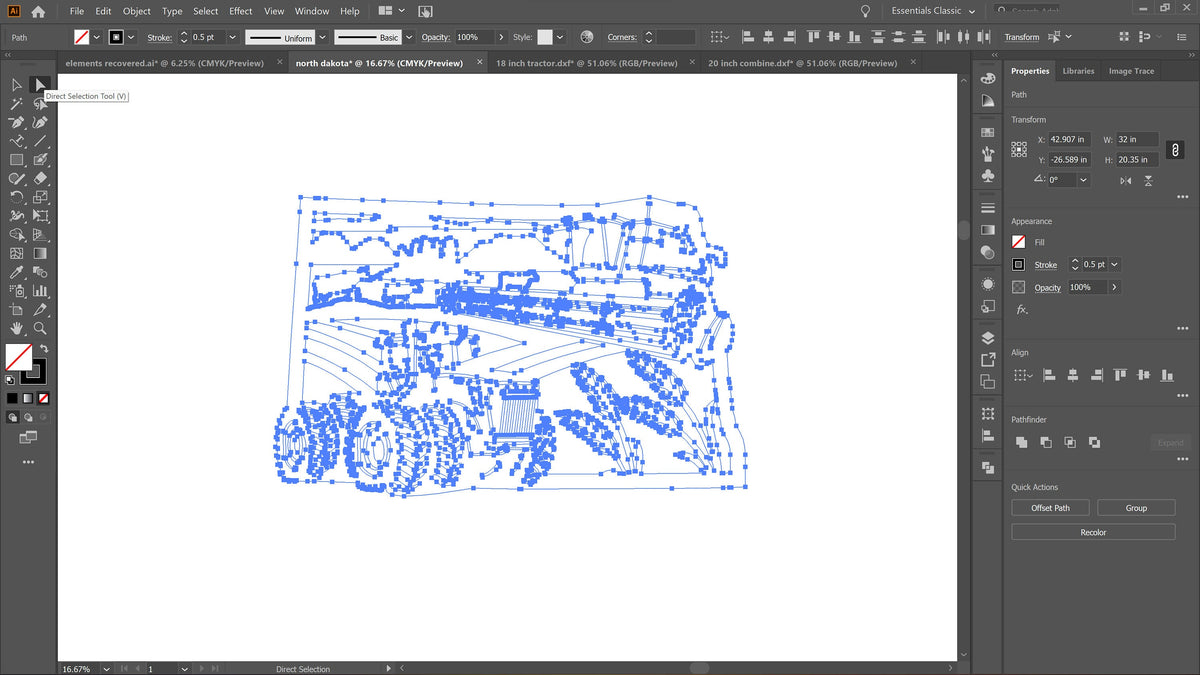Set default fill and stroke

[10, 379]
